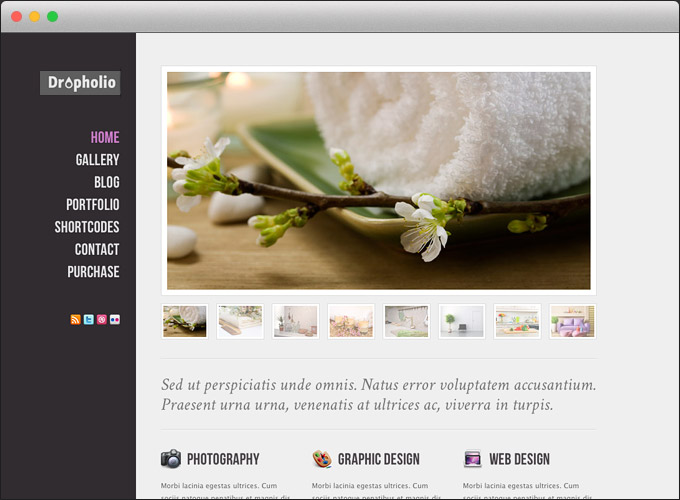Click the Web Design heading
Screen dimensions: 680x500
[519, 460]
